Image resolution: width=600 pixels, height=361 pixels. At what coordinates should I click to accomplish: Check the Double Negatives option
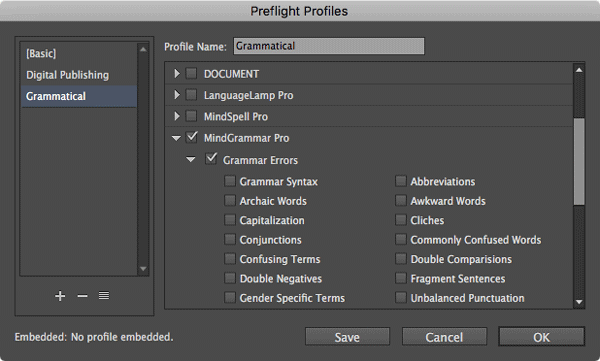(230, 278)
